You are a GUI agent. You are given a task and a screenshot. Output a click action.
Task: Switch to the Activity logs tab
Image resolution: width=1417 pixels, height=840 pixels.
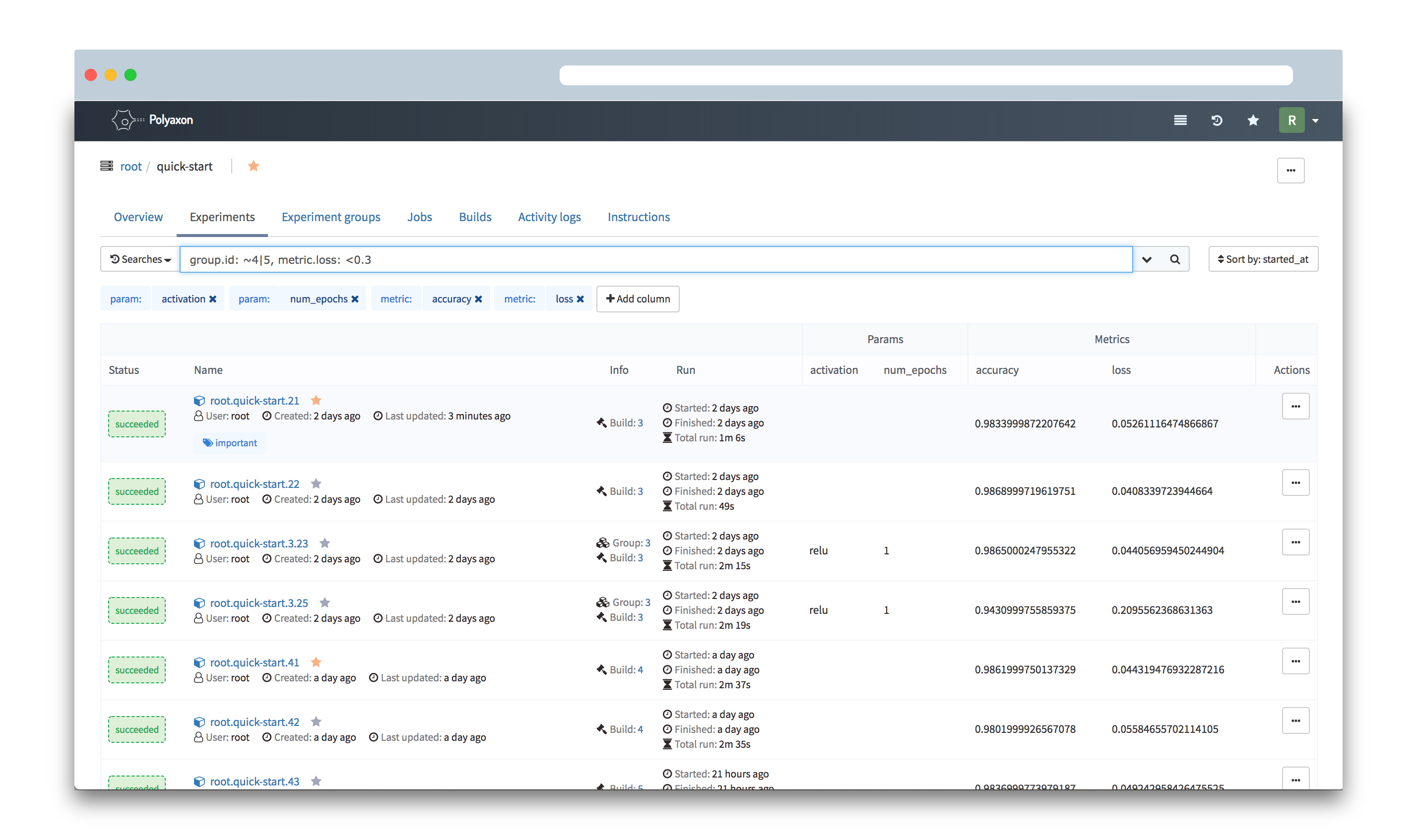click(550, 216)
